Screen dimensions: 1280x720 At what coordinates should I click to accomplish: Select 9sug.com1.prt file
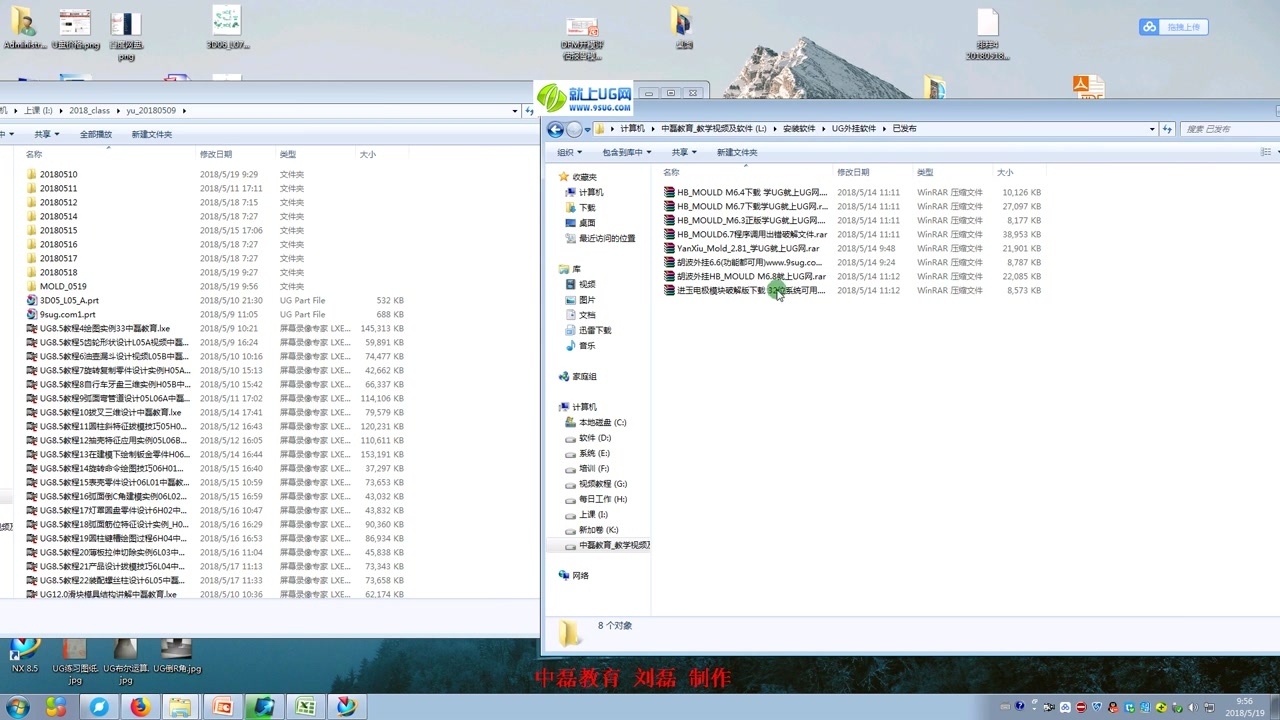[62, 314]
